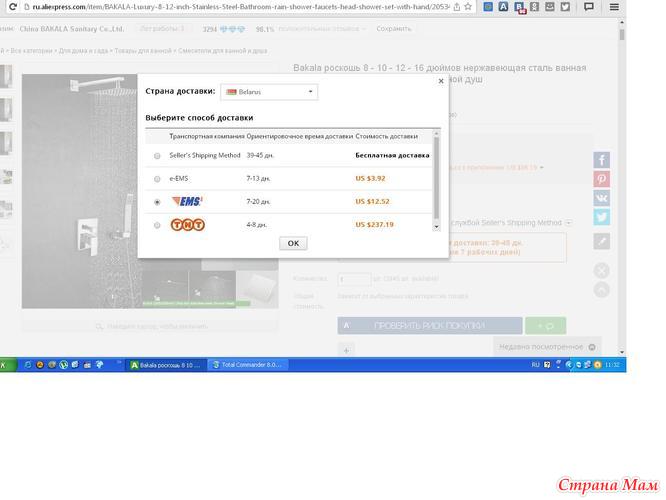Viewport: 666px width, 500px height.
Task: Close the shipping method dialog
Action: tap(441, 81)
